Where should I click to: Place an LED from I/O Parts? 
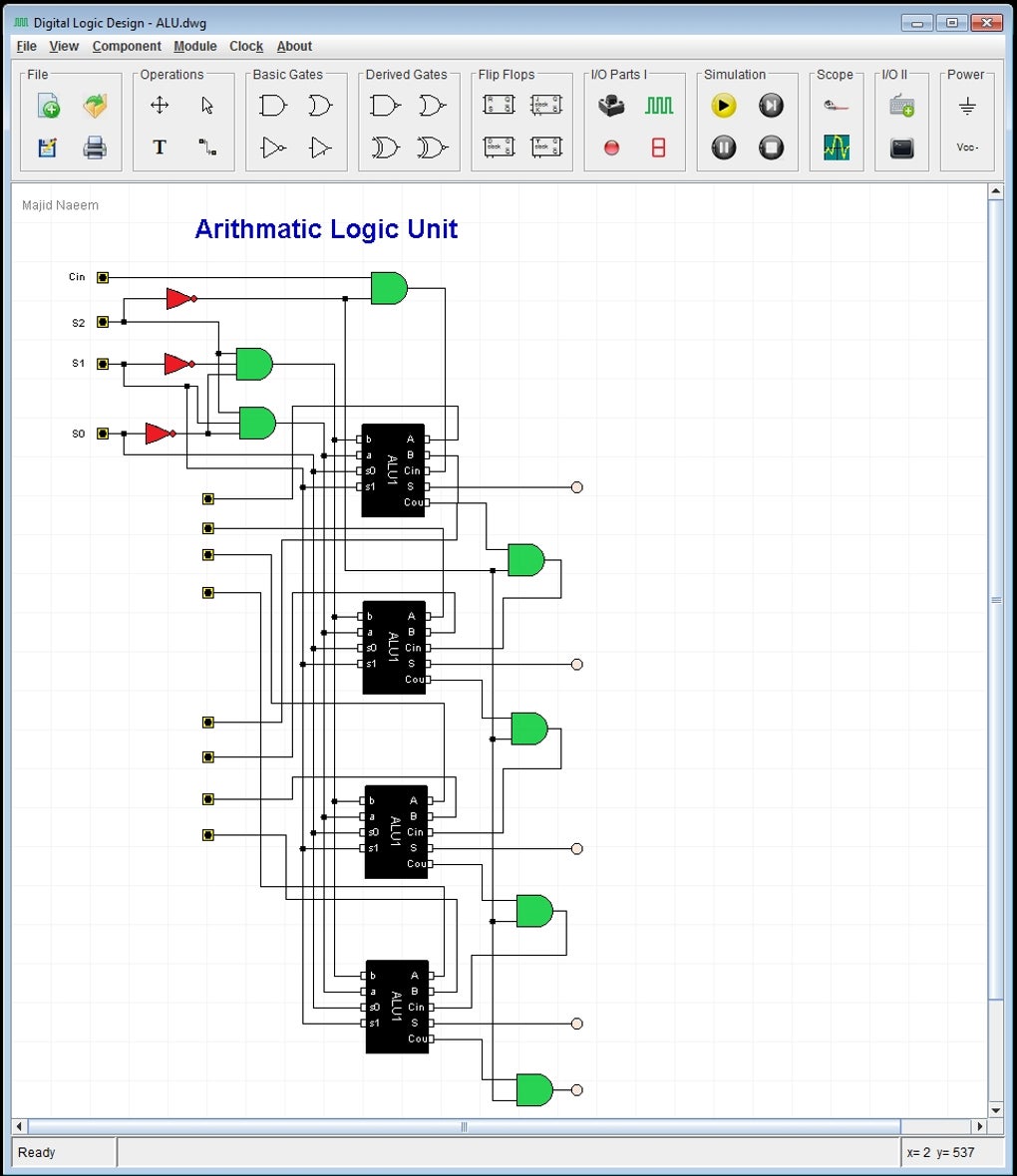pos(611,147)
